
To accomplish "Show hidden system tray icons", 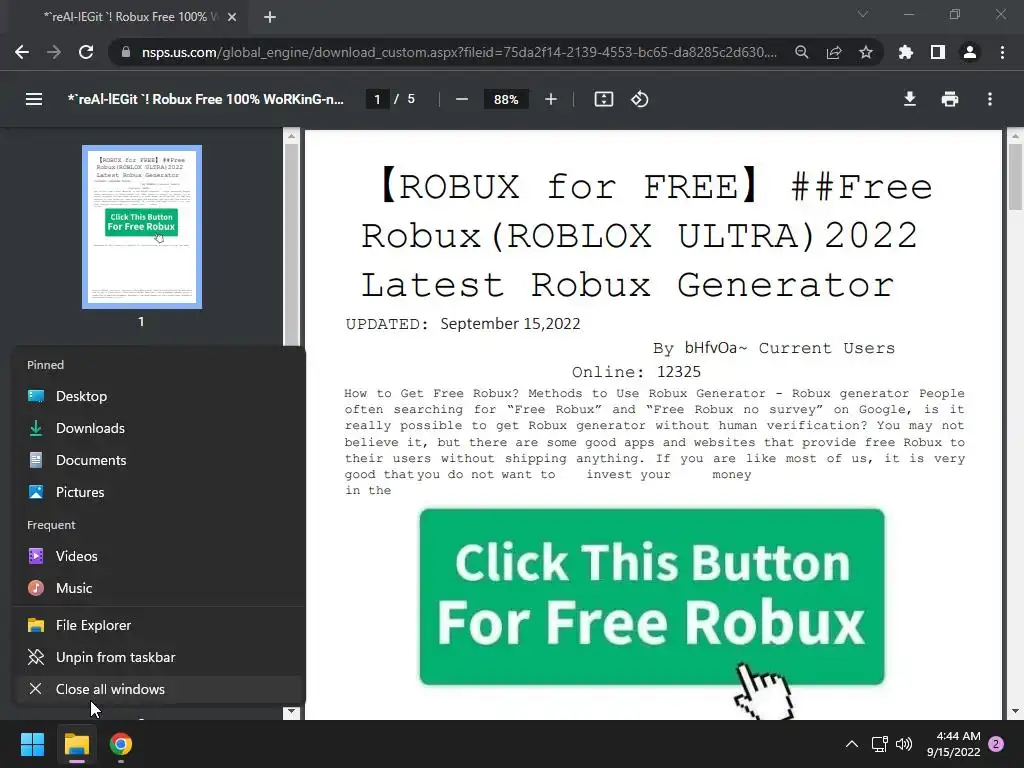I will click(852, 744).
